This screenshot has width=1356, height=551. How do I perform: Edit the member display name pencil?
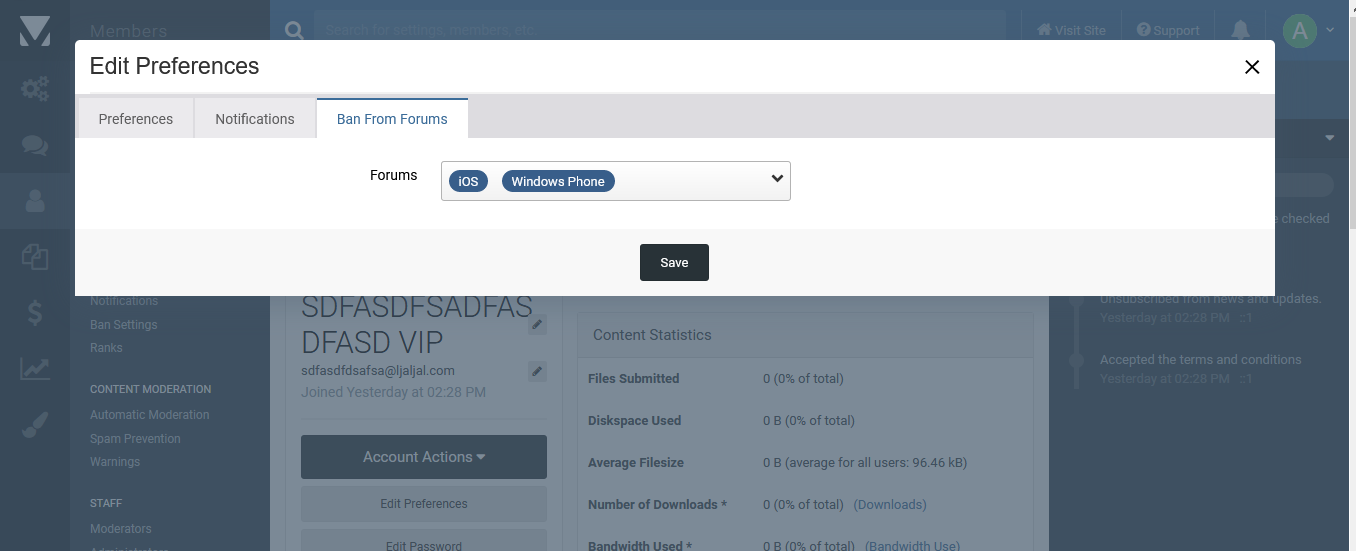(x=537, y=324)
